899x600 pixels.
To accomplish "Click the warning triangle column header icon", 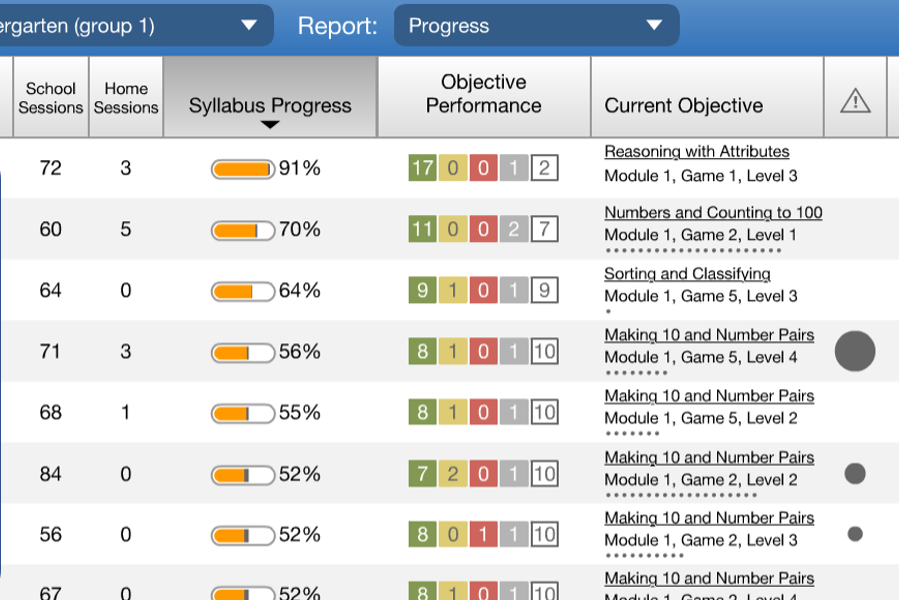I will 855,98.
